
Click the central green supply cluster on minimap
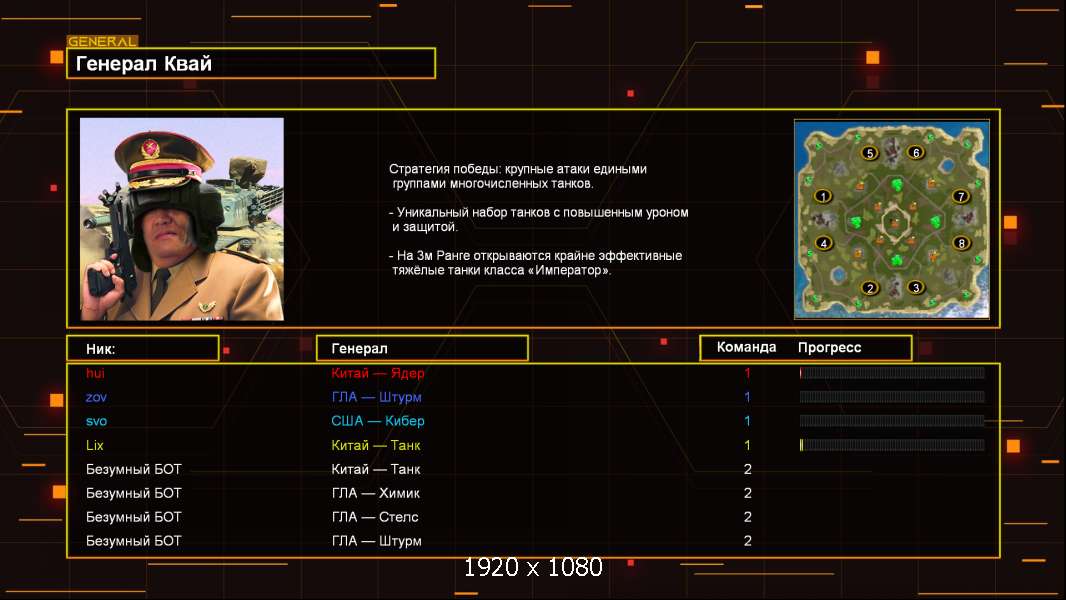[x=892, y=221]
